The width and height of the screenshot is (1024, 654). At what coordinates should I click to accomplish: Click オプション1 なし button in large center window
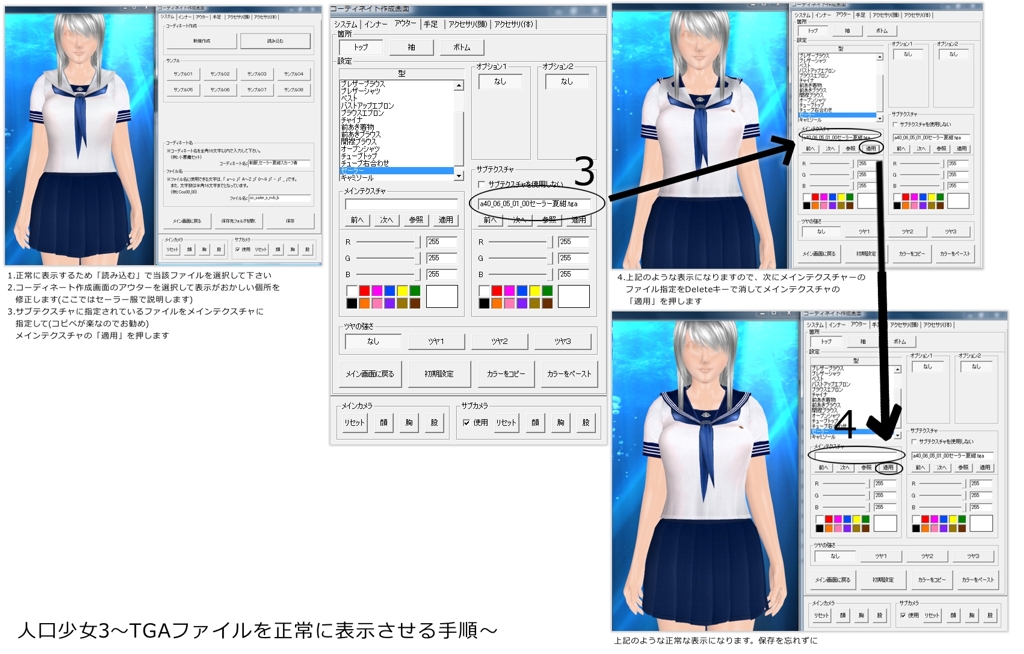[x=500, y=82]
